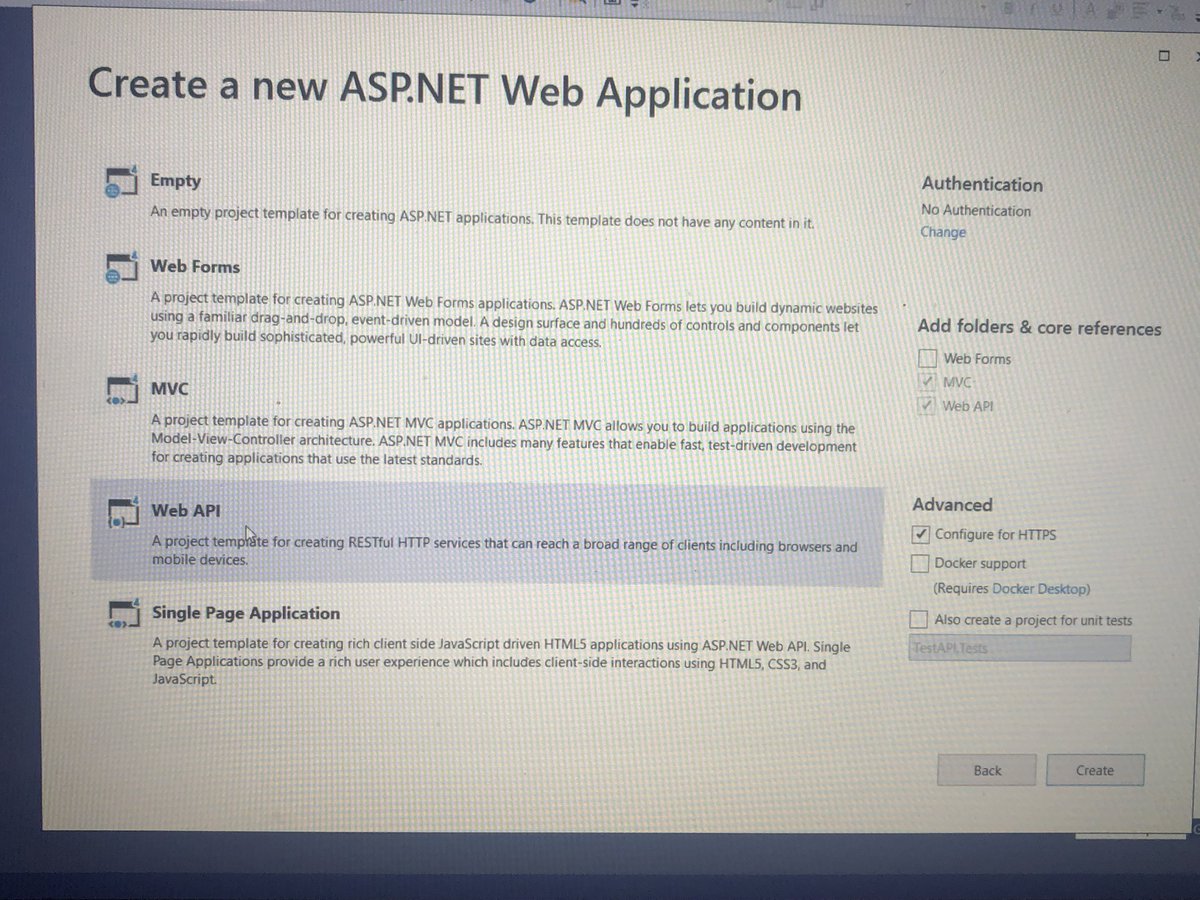
Task: Toggle the MVC core references checkbox
Action: tap(927, 382)
